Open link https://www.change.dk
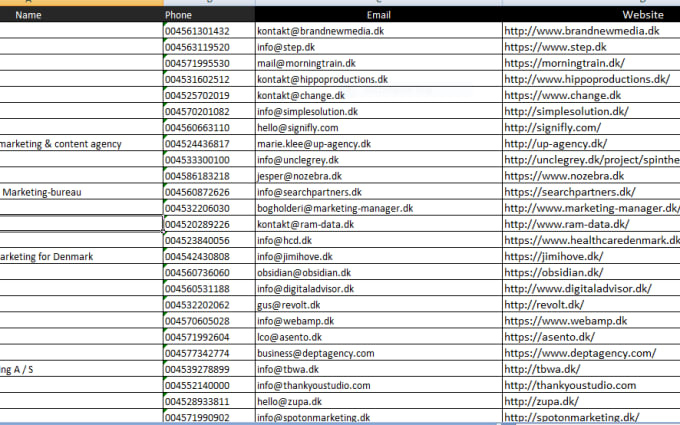The image size is (680, 425). [x=562, y=95]
